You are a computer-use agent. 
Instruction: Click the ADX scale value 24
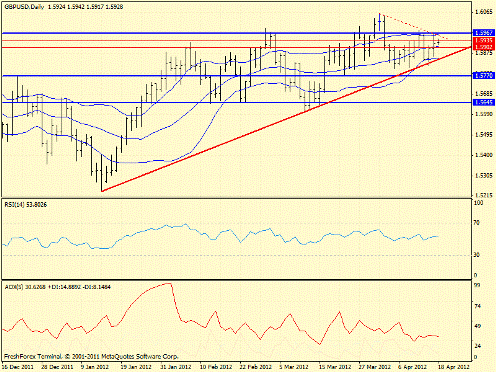(477, 346)
